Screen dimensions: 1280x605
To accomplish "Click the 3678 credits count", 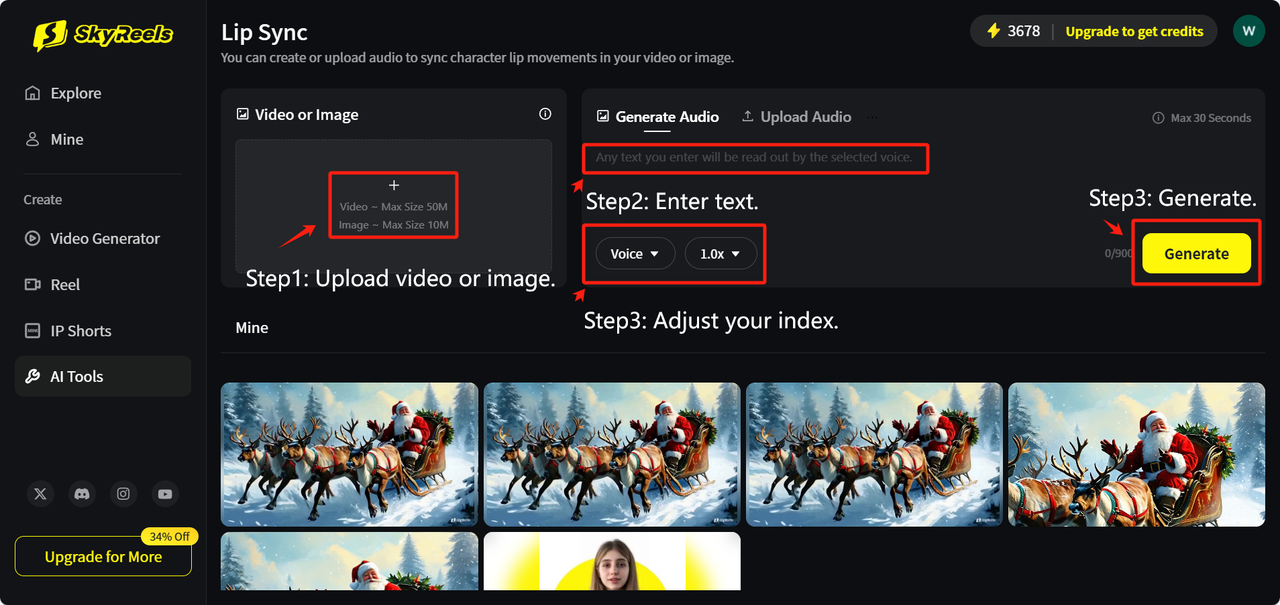I will pos(1024,31).
